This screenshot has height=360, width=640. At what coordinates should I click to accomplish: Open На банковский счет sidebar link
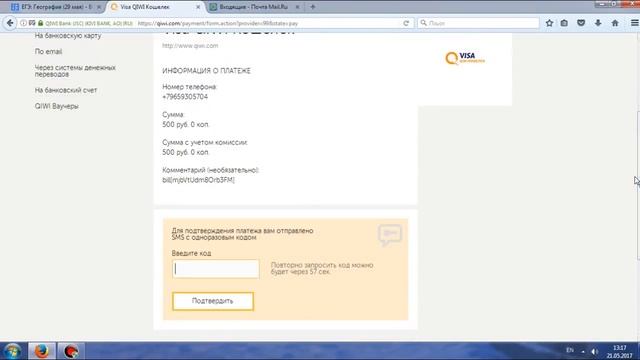[66, 90]
